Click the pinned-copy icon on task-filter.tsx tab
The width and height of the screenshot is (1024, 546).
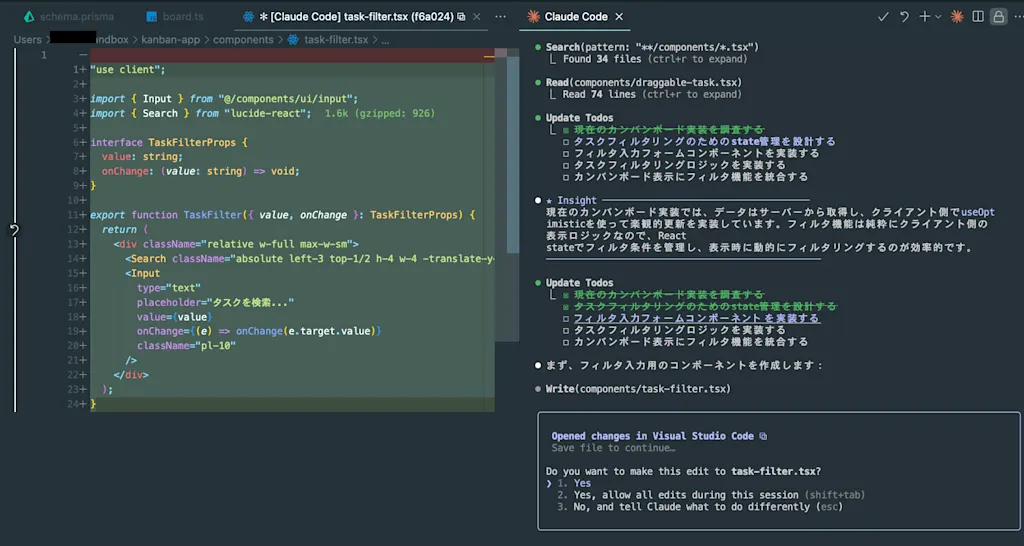(x=462, y=17)
